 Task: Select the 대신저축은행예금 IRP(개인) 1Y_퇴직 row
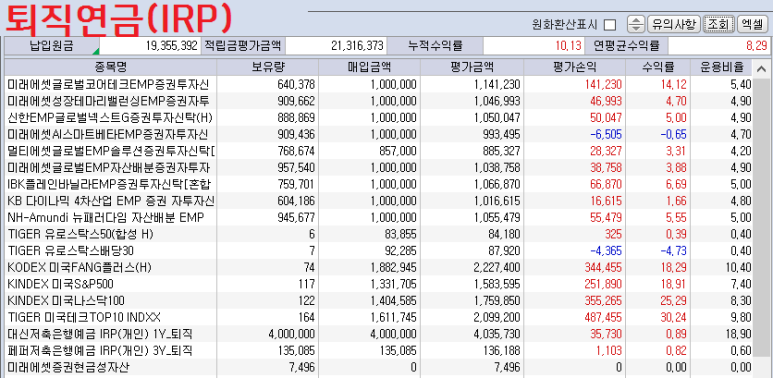click(378, 334)
